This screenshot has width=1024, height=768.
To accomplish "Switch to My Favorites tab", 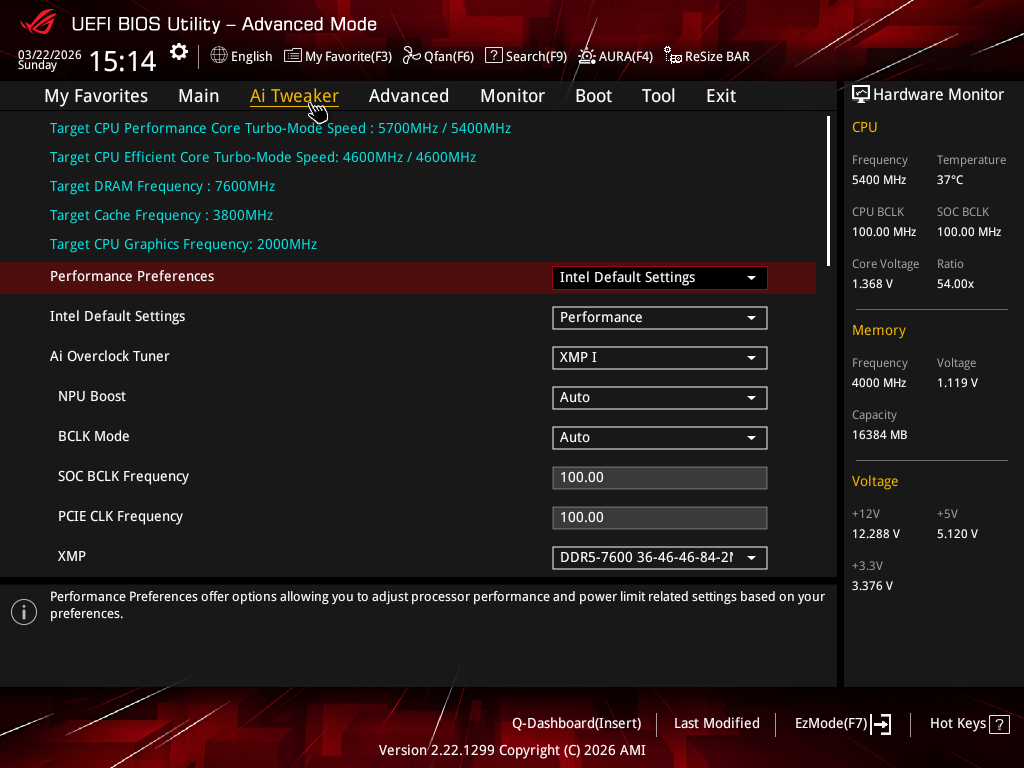I will (96, 96).
